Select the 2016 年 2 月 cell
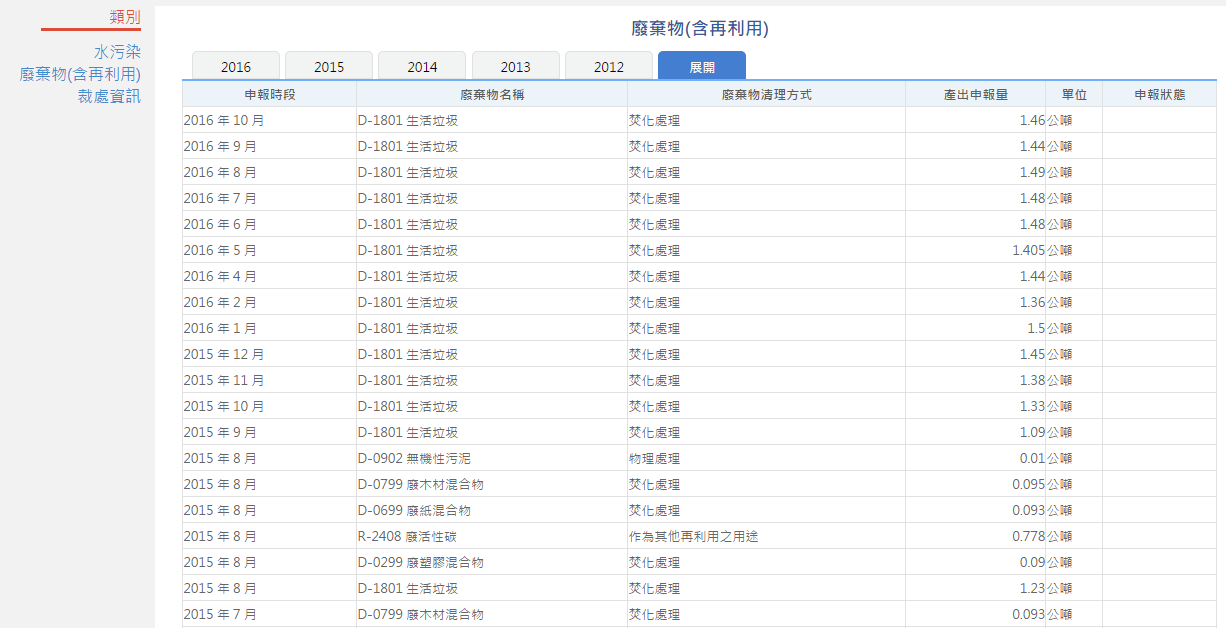Viewport: 1226px width, 628px height. (x=269, y=302)
